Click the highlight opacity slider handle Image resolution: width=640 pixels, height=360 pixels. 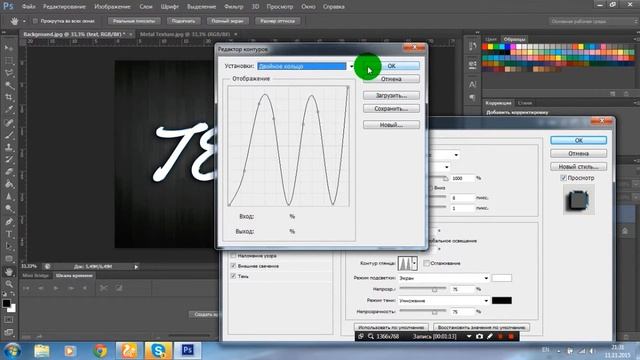coord(434,289)
